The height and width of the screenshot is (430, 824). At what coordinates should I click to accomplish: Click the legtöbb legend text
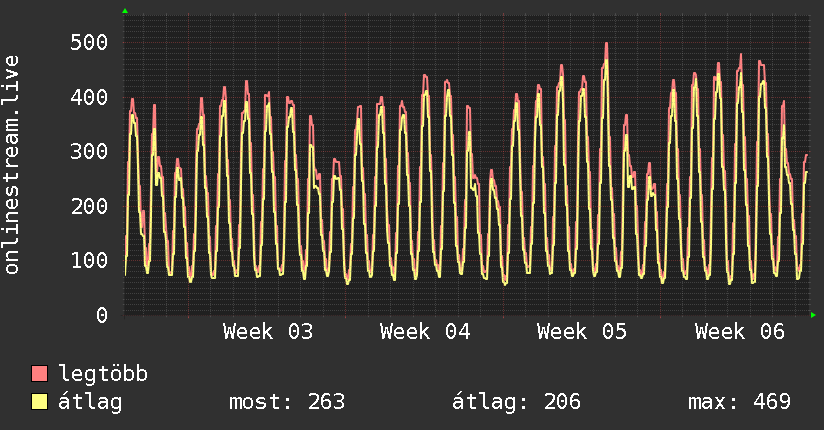pyautogui.click(x=104, y=374)
